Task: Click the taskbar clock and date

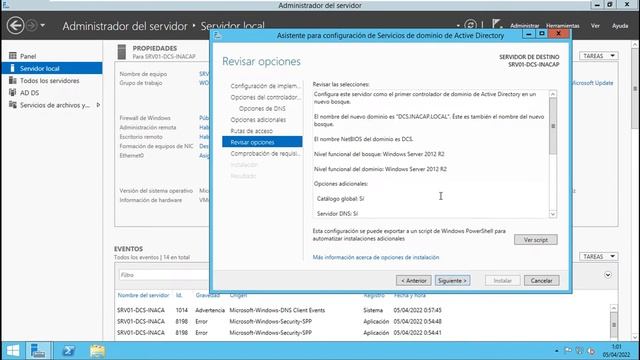Action: click(616, 351)
